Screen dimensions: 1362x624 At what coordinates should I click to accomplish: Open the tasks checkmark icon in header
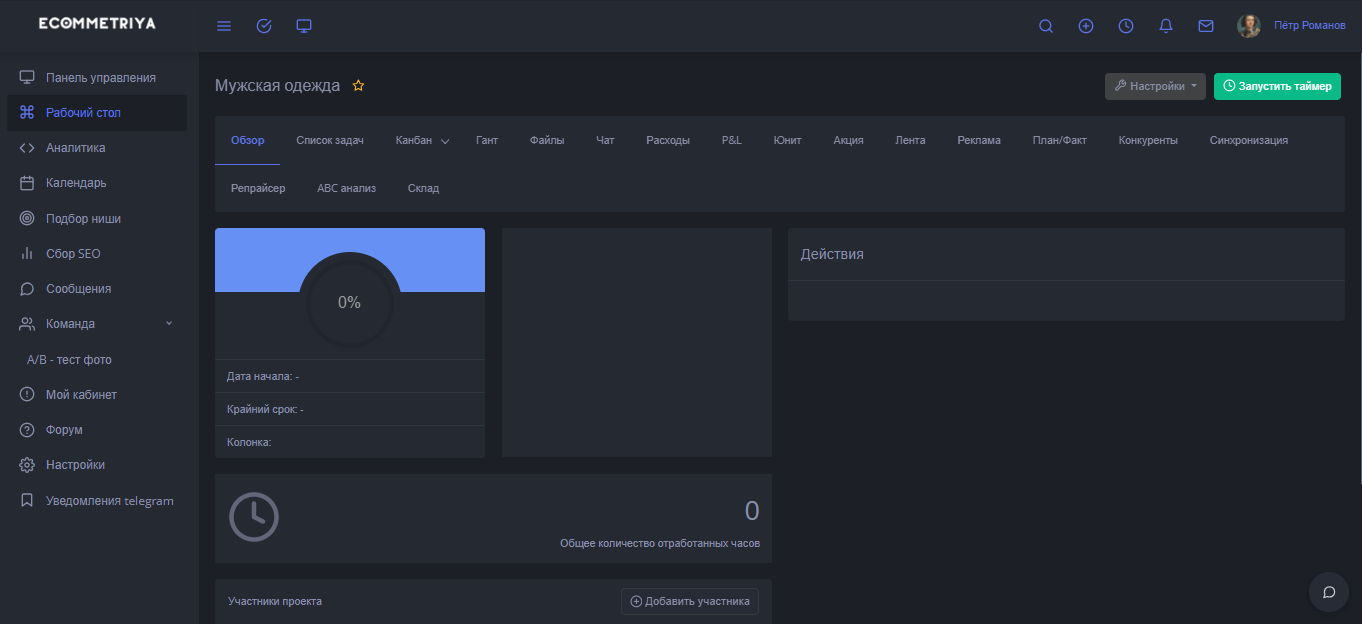264,26
